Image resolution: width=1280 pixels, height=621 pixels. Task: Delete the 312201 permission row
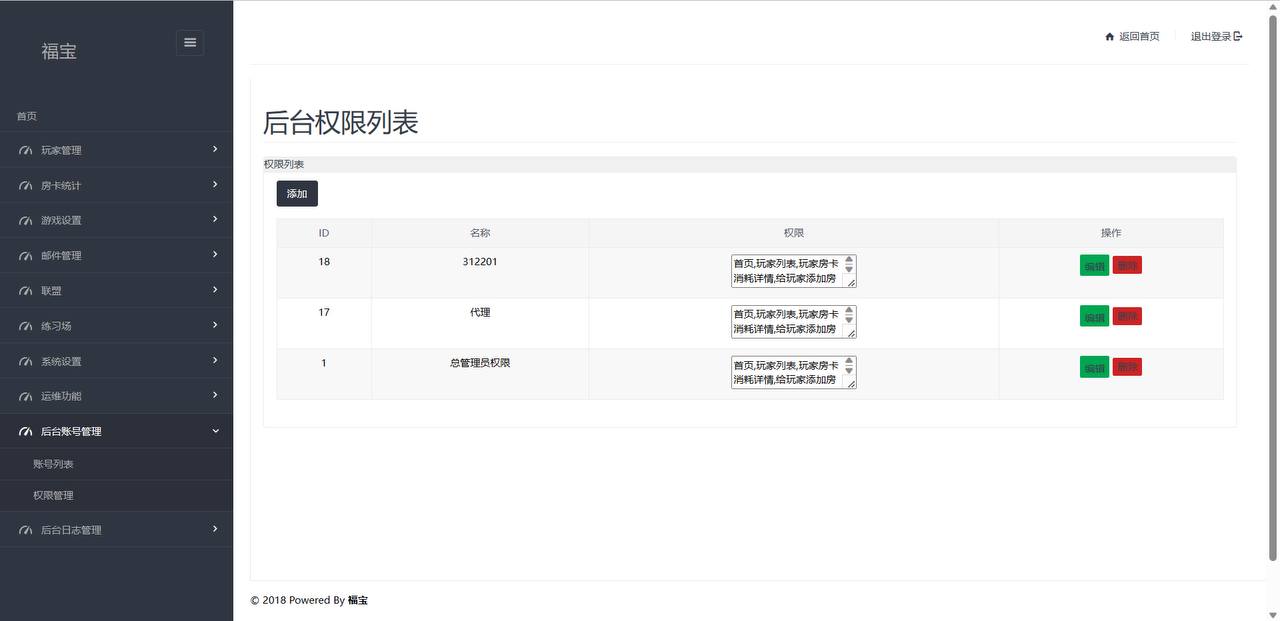pyautogui.click(x=1127, y=265)
